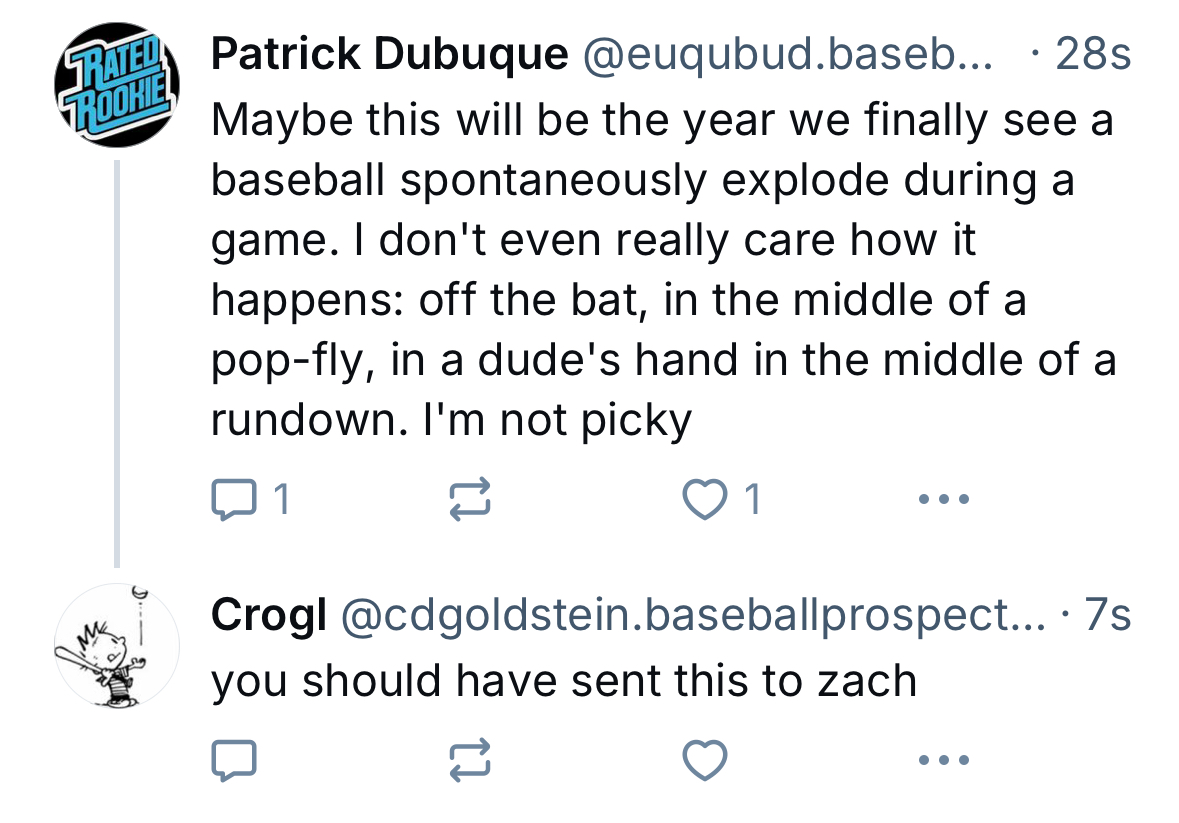Repost Patrick Dubuque's exploding baseball post
Screen dimensions: 1179x823
[x=470, y=498]
